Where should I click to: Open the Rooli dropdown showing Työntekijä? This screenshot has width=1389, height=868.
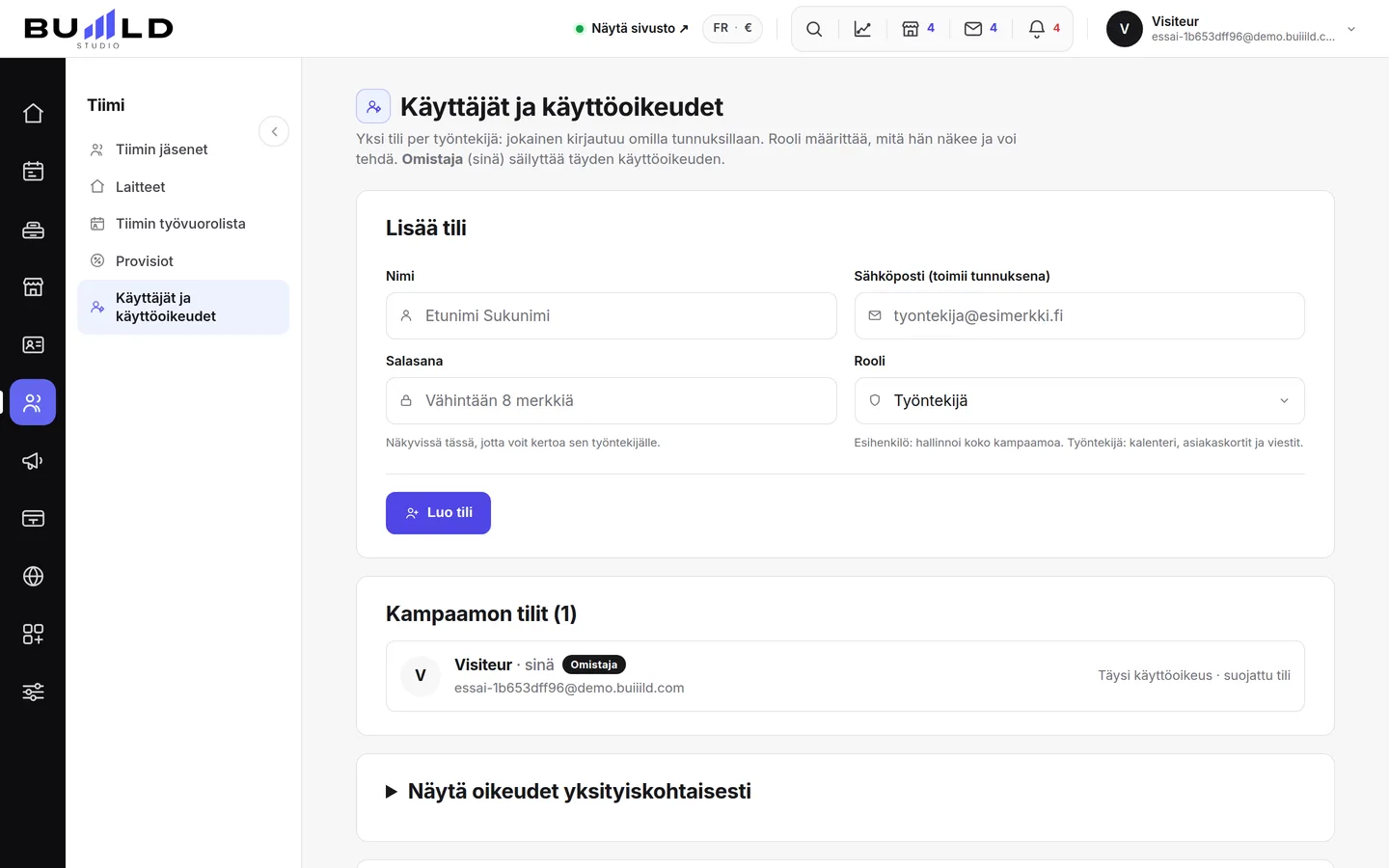point(1079,400)
